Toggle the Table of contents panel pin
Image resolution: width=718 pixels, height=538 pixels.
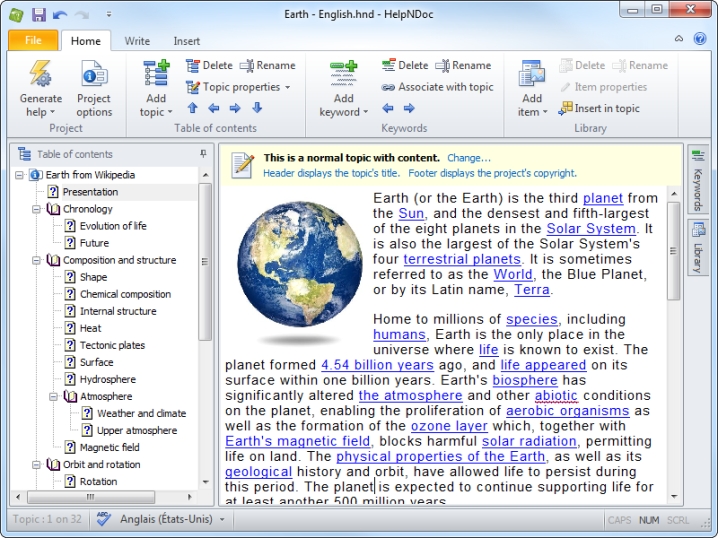click(x=204, y=154)
